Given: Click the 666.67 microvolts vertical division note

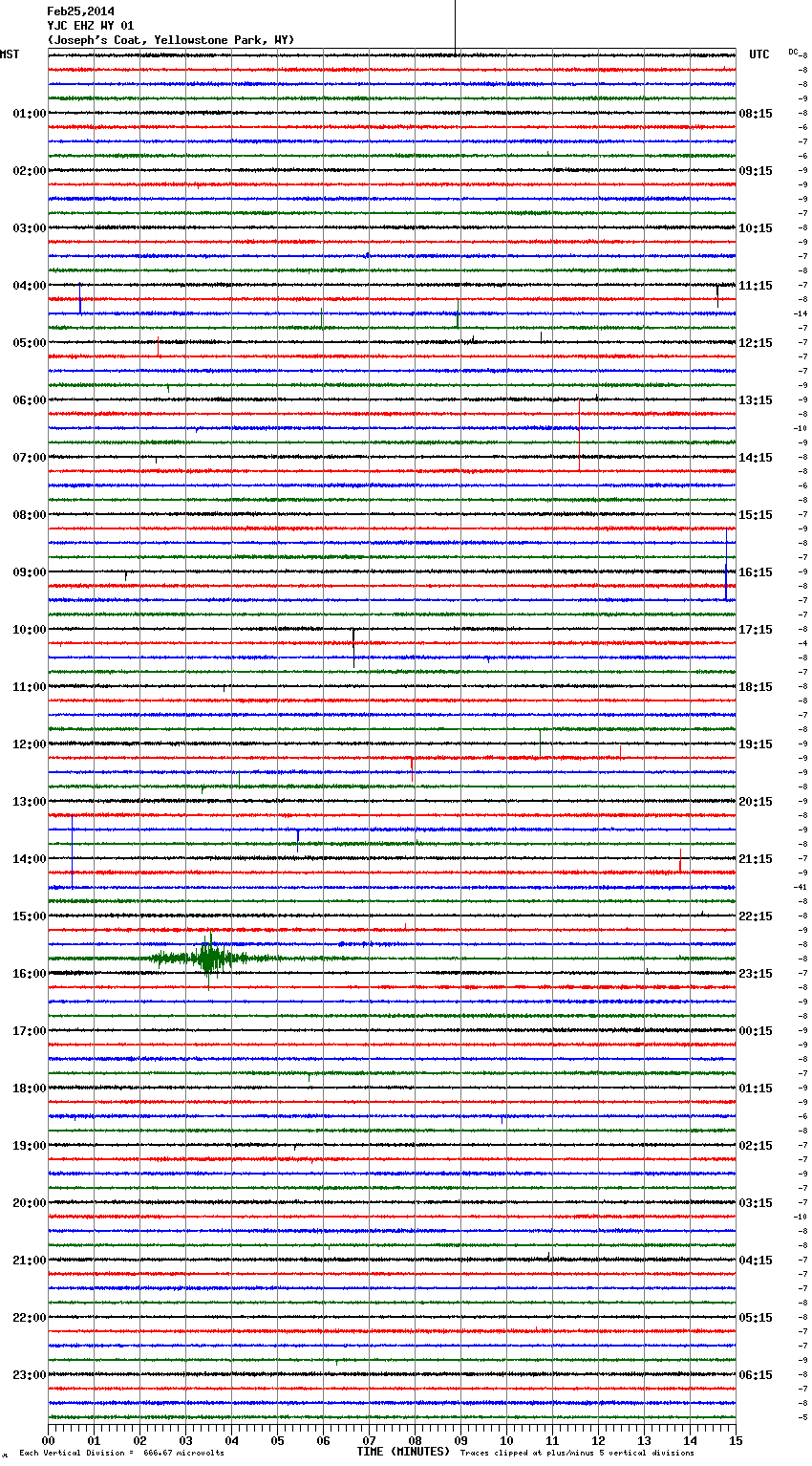Looking at the screenshot, I should point(121,1454).
